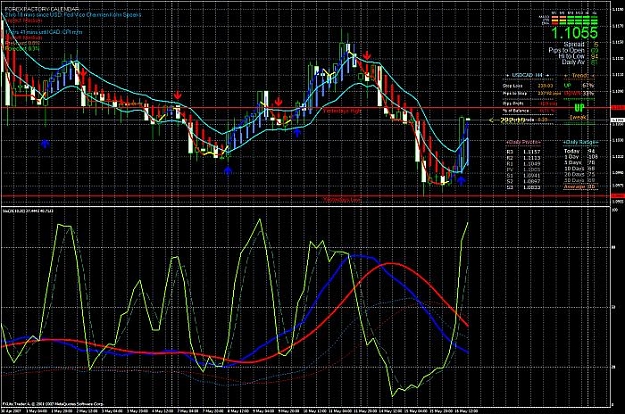
Task: Click the [weak] trend strength label
Action: [x=579, y=117]
